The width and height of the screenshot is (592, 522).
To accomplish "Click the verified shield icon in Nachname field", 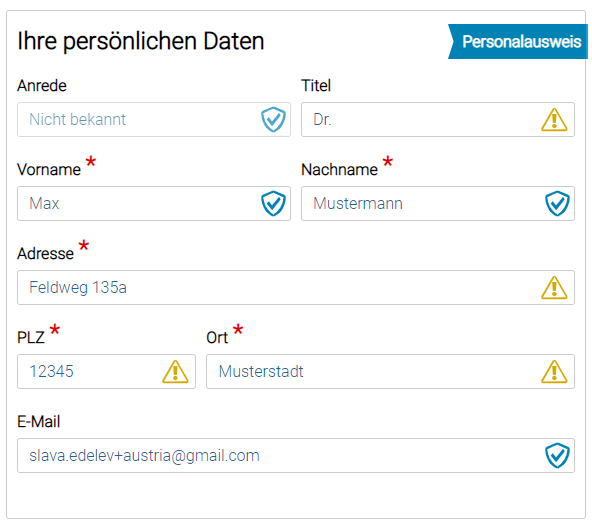I will pyautogui.click(x=557, y=203).
